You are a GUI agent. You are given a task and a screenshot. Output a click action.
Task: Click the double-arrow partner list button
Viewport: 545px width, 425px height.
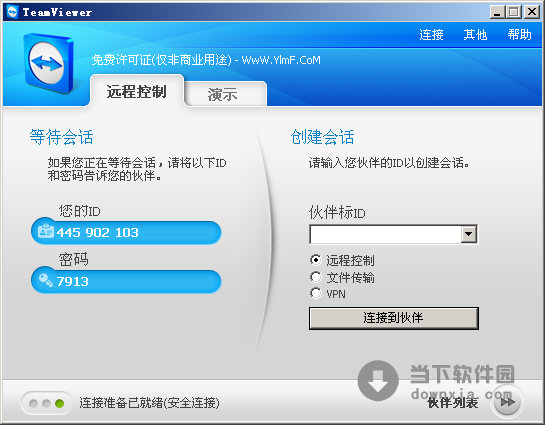(507, 402)
